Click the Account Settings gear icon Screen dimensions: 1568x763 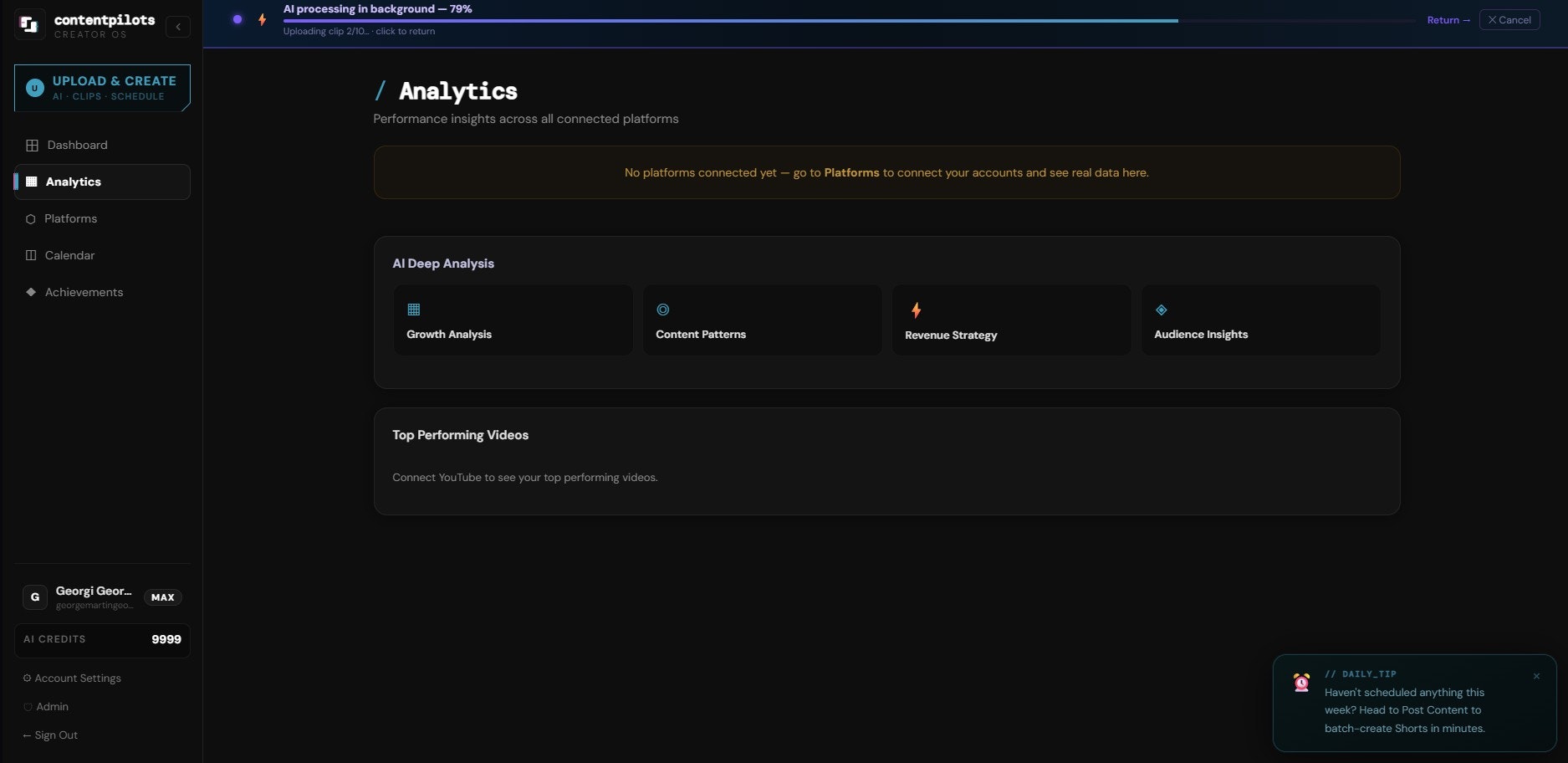coord(28,679)
